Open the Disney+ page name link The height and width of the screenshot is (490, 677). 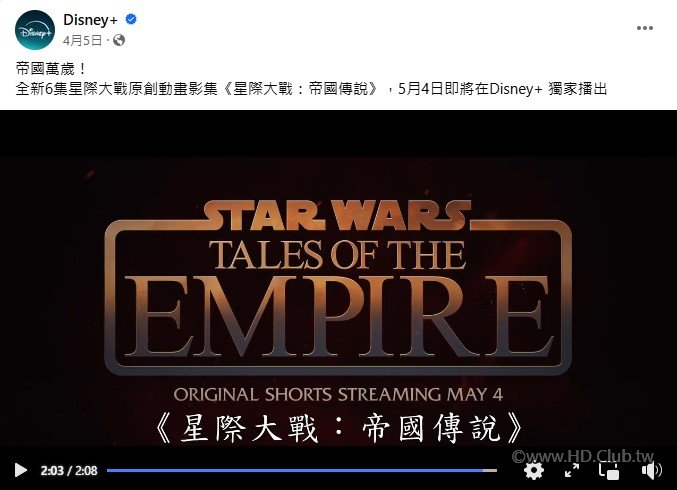pos(90,20)
